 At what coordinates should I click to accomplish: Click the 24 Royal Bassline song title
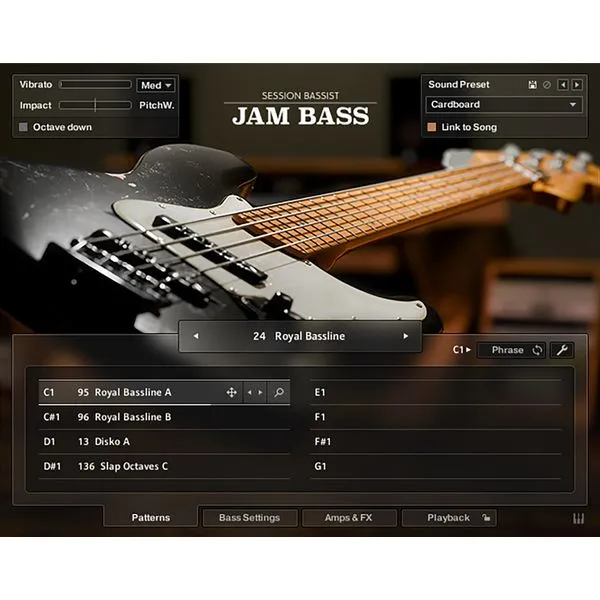[x=299, y=336]
